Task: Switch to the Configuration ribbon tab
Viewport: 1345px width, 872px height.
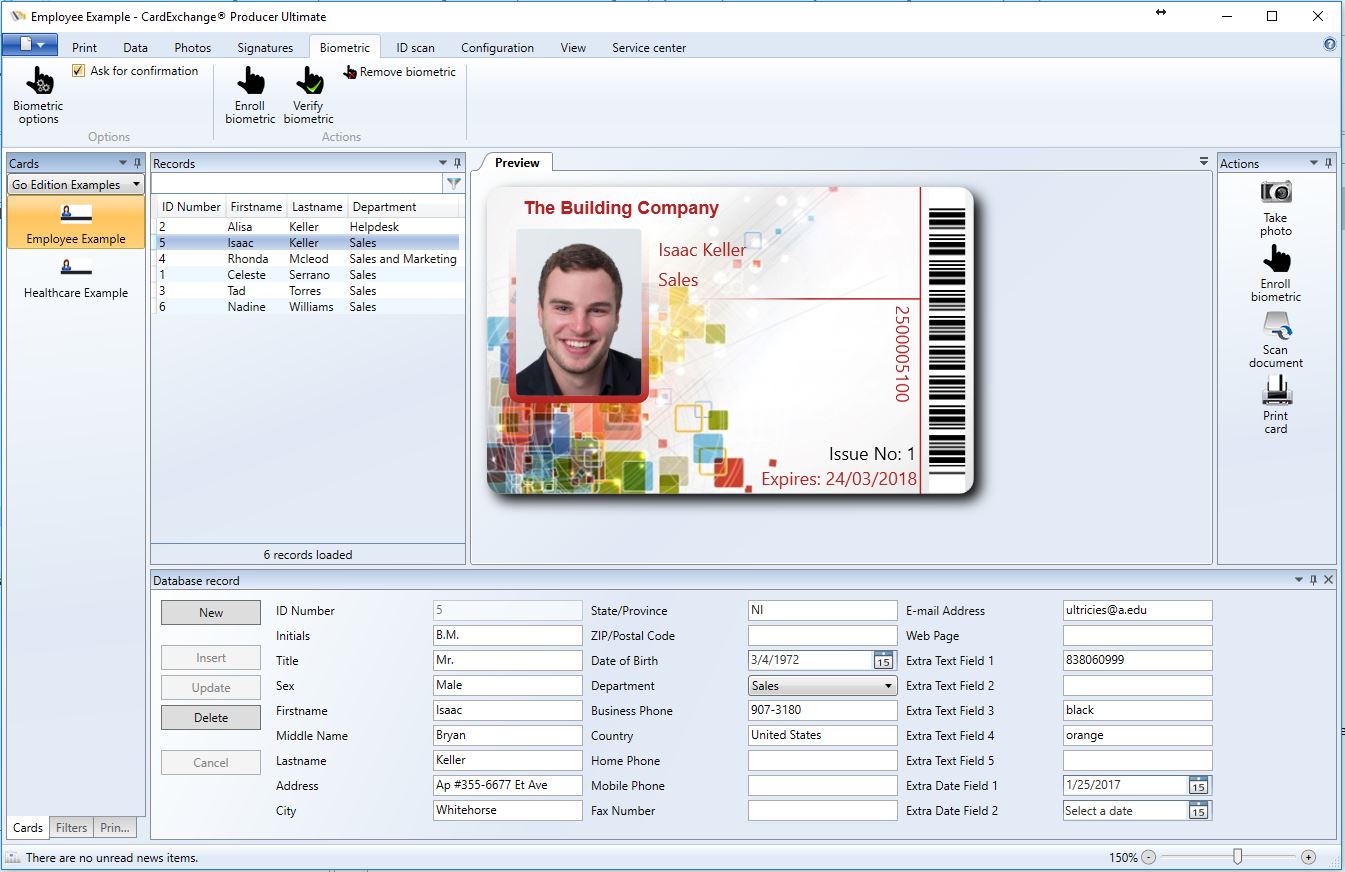Action: coord(497,47)
